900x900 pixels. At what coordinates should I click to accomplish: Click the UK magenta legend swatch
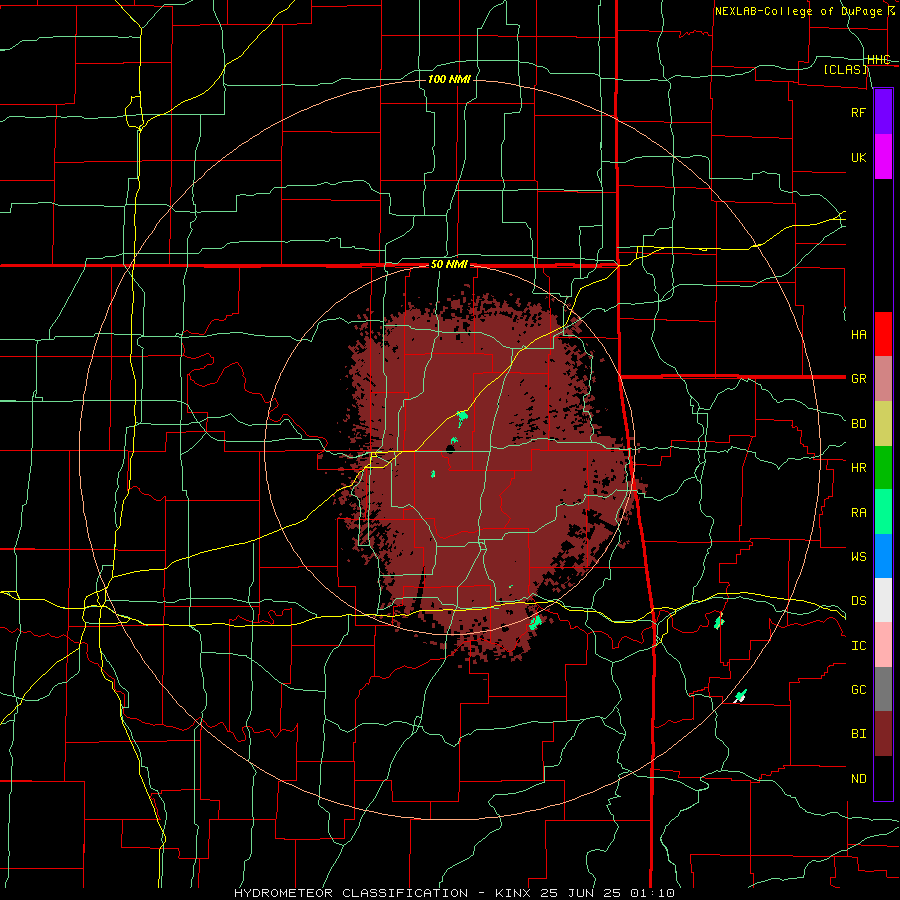point(883,157)
